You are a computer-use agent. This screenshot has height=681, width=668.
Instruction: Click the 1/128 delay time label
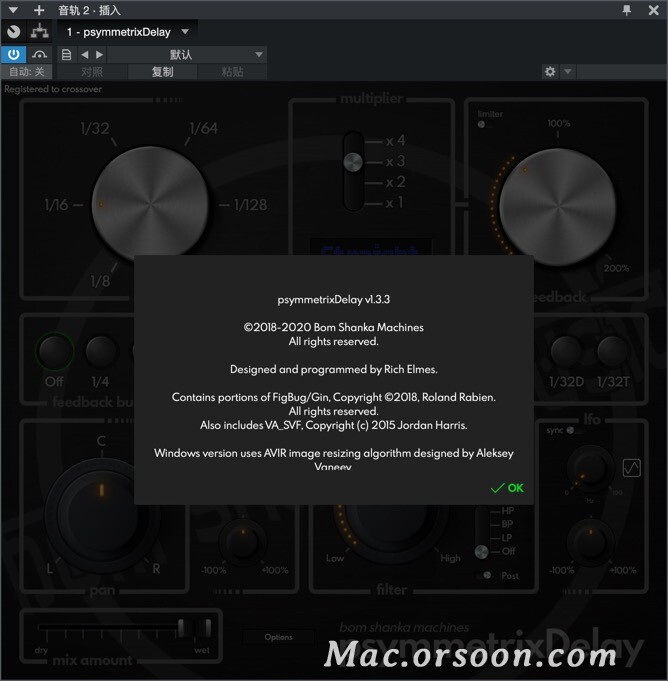251,205
